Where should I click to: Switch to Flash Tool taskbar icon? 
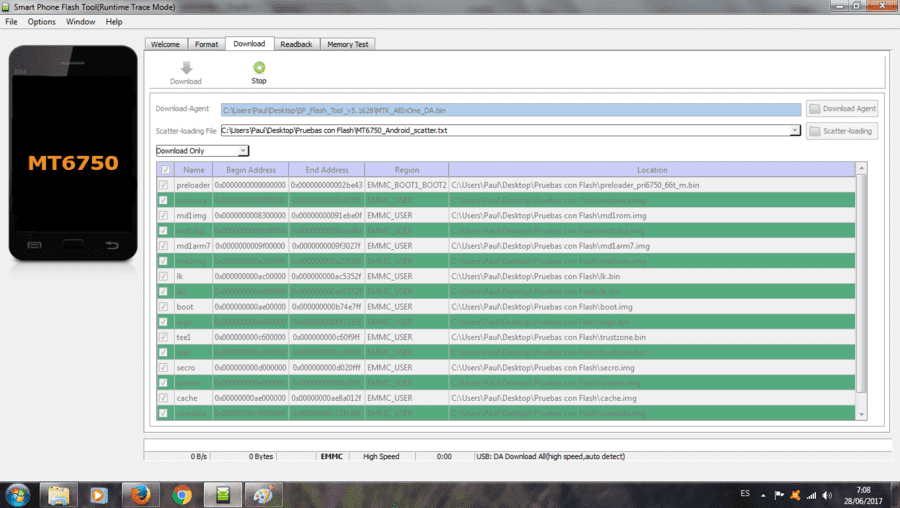[x=223, y=495]
